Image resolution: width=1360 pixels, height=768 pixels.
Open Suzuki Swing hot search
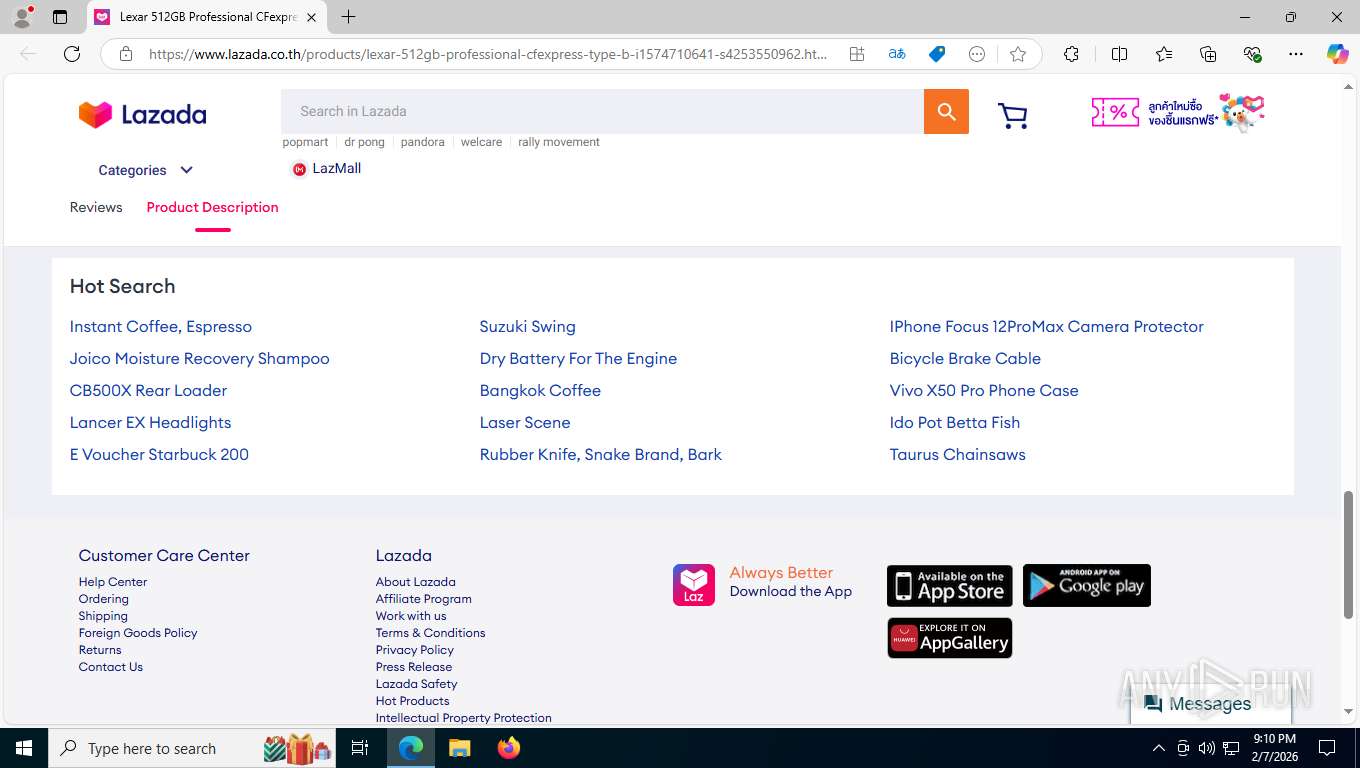point(527,326)
